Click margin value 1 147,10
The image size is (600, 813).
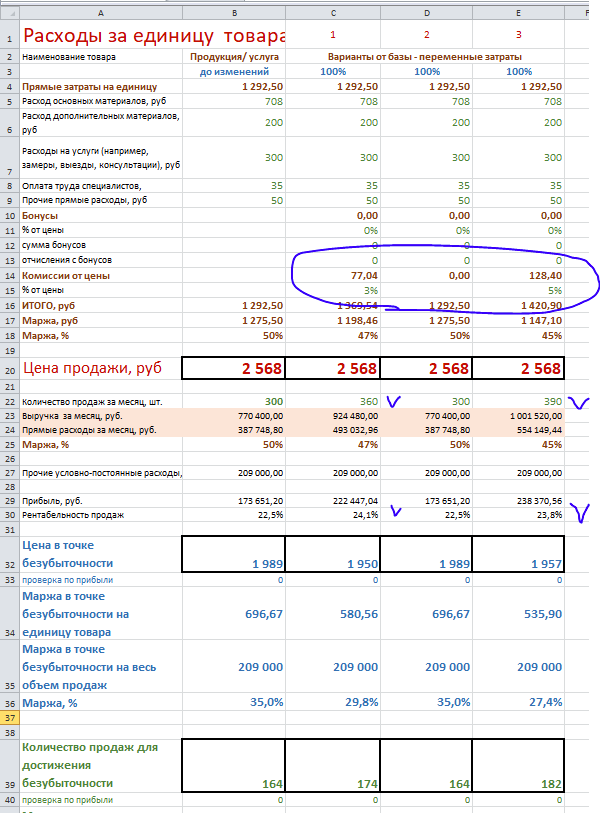(x=542, y=321)
